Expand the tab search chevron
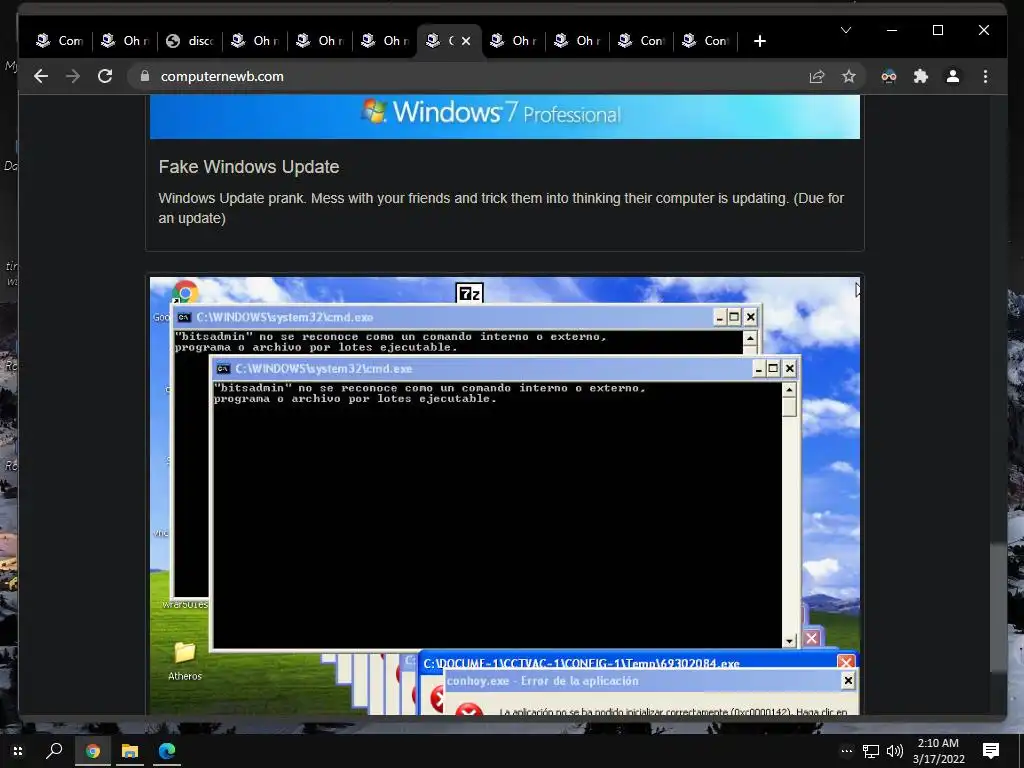This screenshot has width=1024, height=768. [x=846, y=30]
